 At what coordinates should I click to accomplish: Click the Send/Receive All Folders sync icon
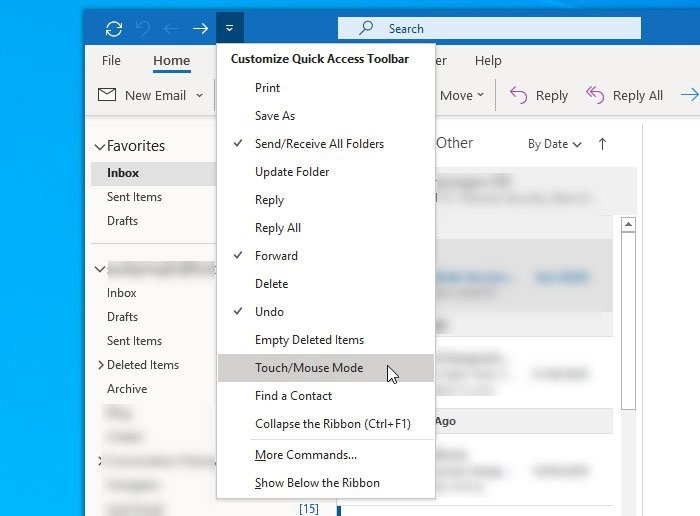point(114,29)
